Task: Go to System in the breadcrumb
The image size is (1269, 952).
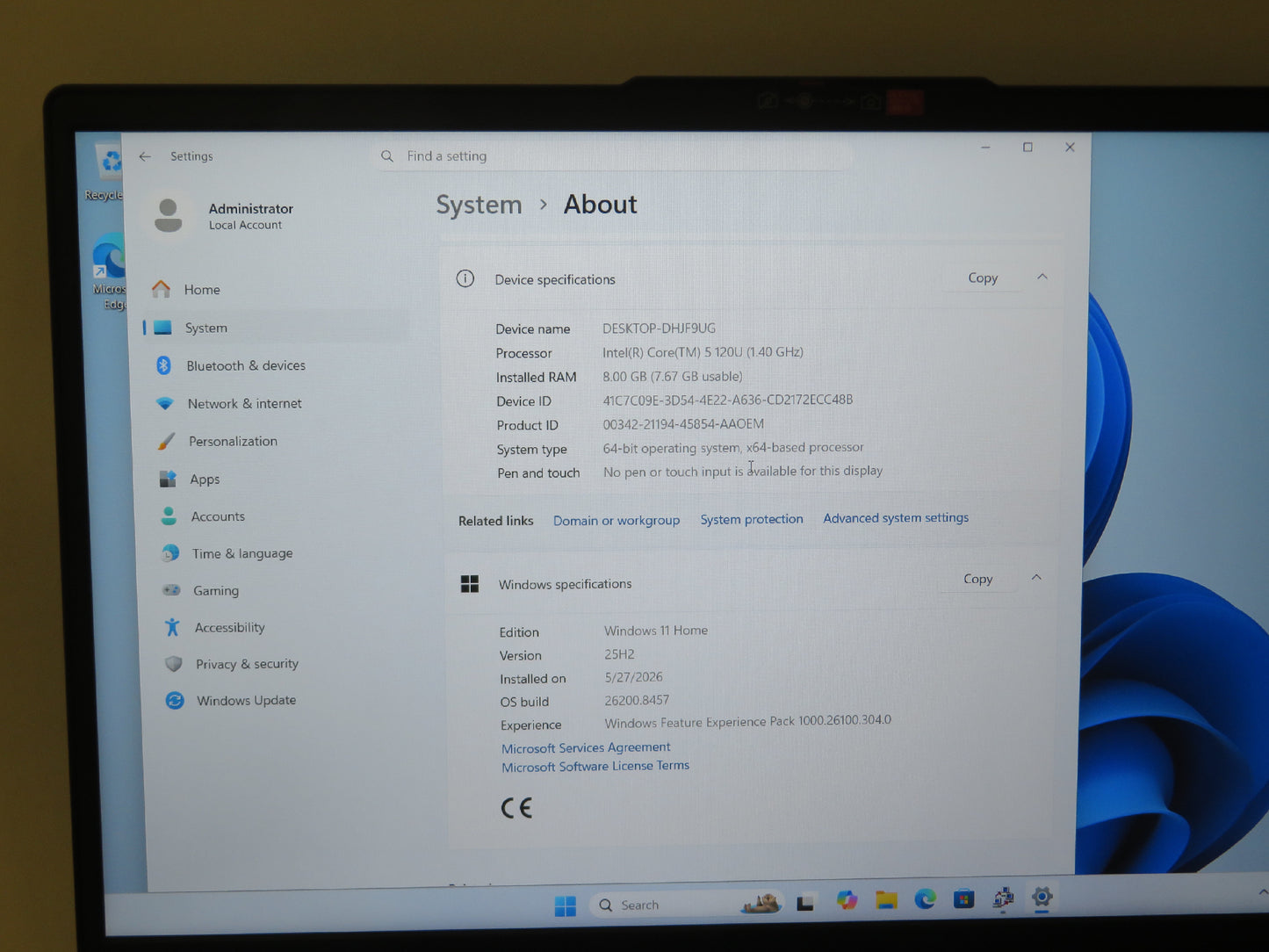Action: coord(479,205)
